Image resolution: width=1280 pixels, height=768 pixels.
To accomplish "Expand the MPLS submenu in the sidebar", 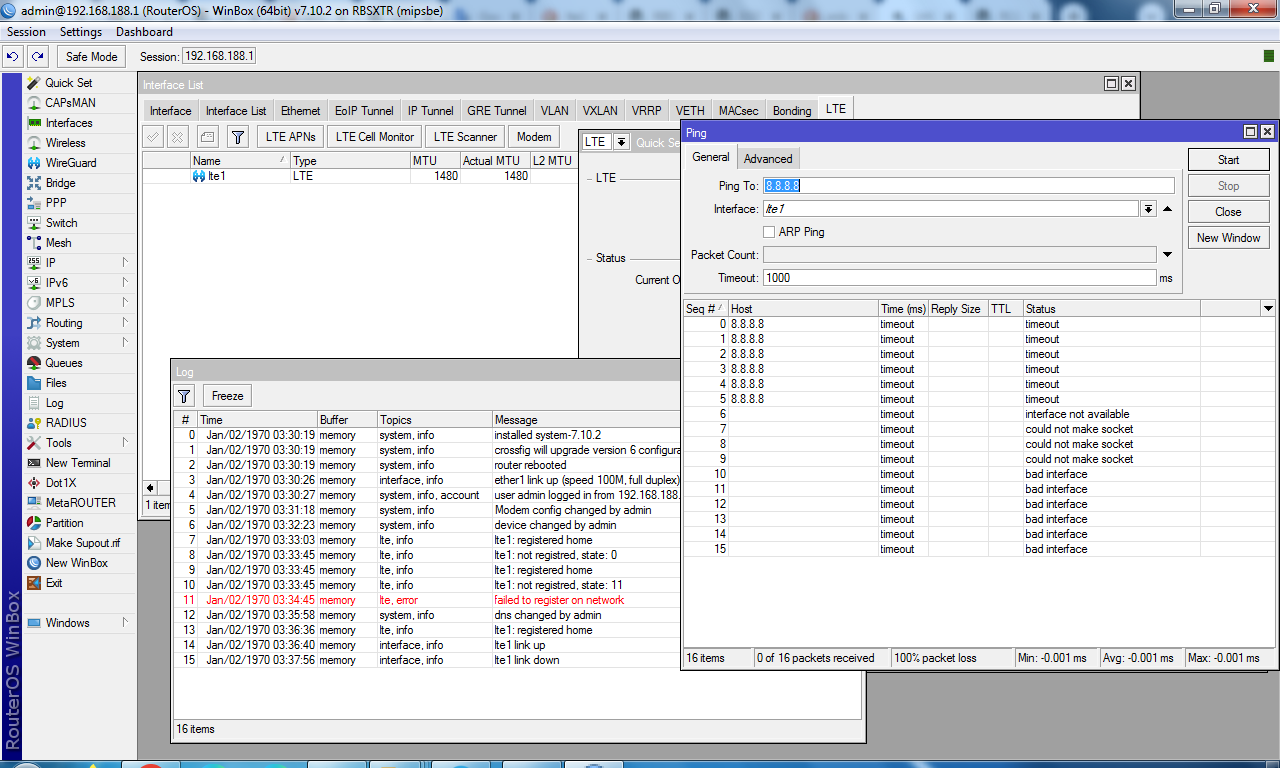I will (x=126, y=303).
